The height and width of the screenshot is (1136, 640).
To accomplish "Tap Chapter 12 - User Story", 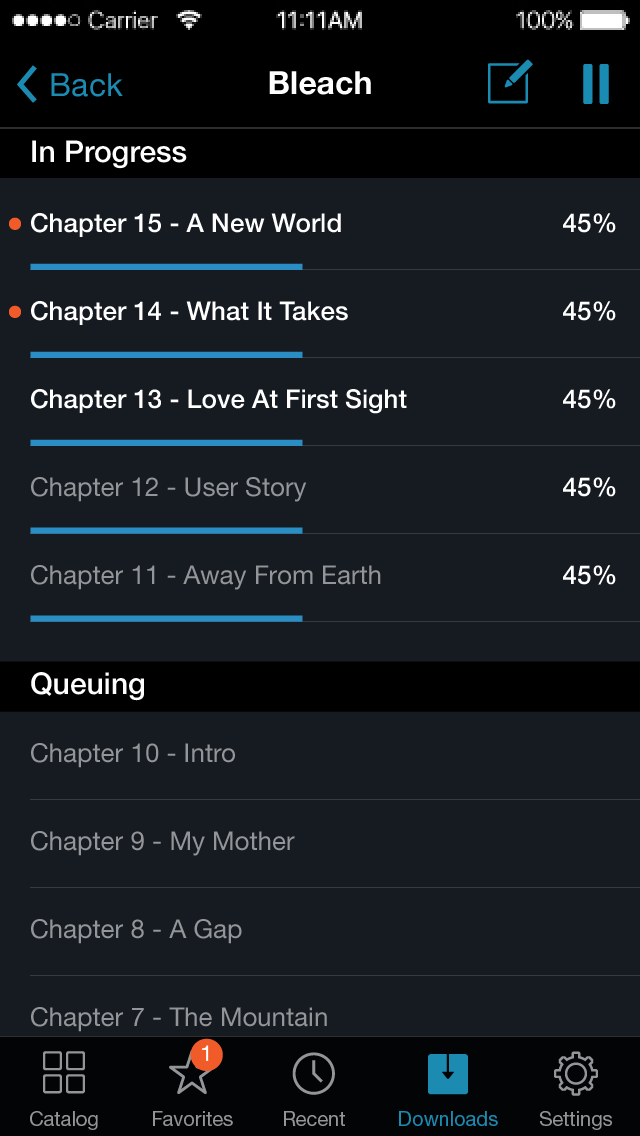I will tap(168, 487).
